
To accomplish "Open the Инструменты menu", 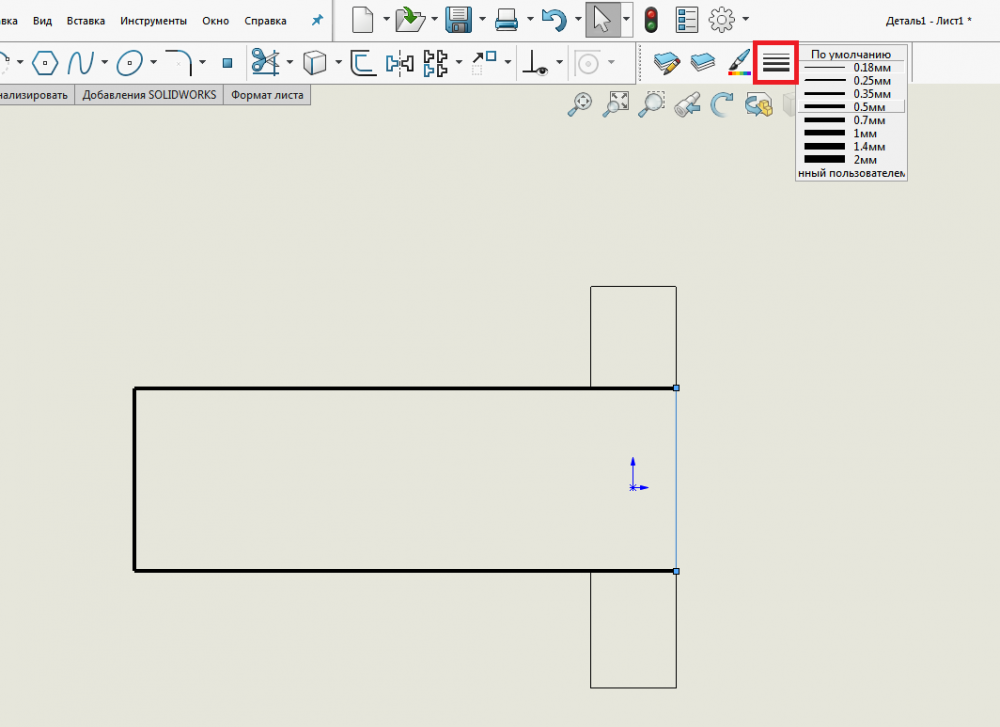I will click(x=153, y=20).
